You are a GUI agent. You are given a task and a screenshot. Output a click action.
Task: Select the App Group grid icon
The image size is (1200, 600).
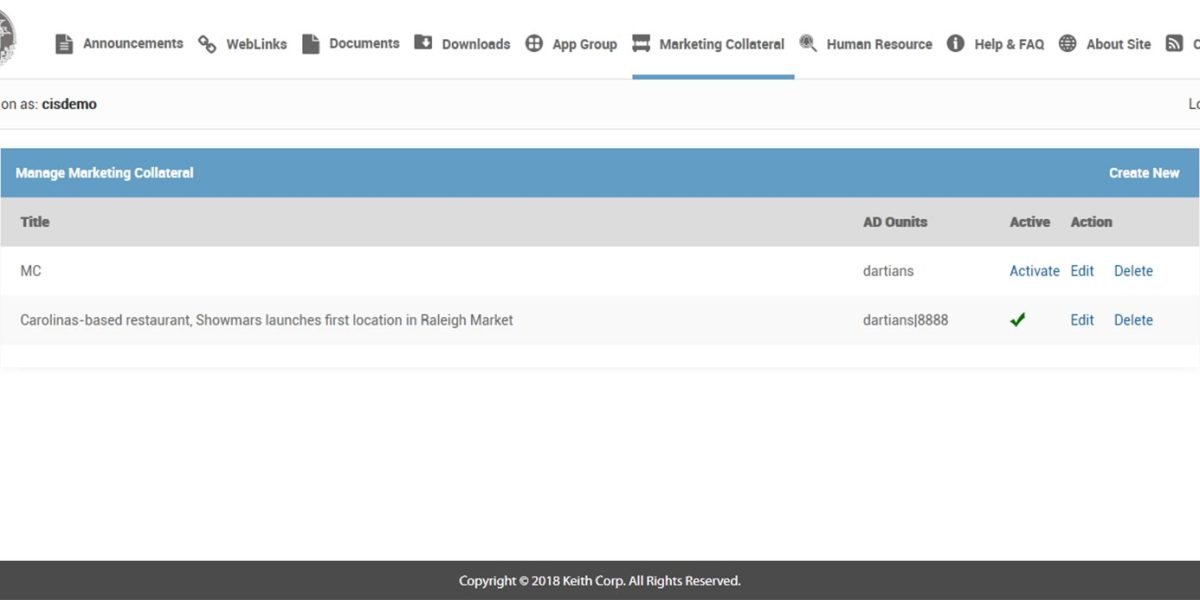click(534, 44)
